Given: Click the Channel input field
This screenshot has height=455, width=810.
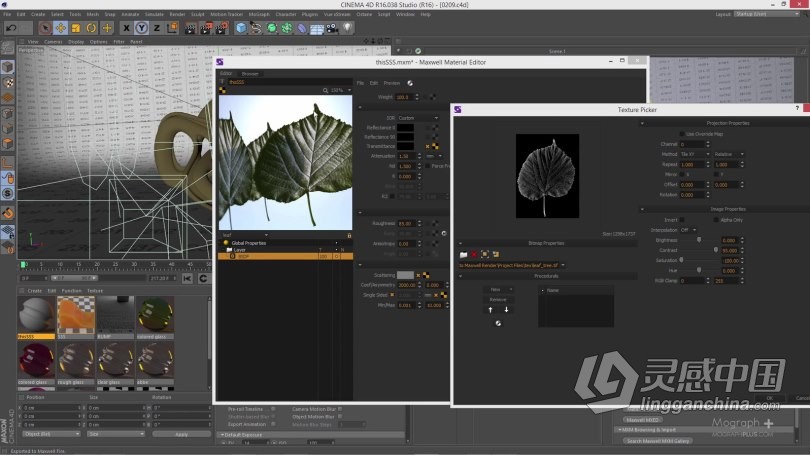Looking at the screenshot, I should 695,145.
